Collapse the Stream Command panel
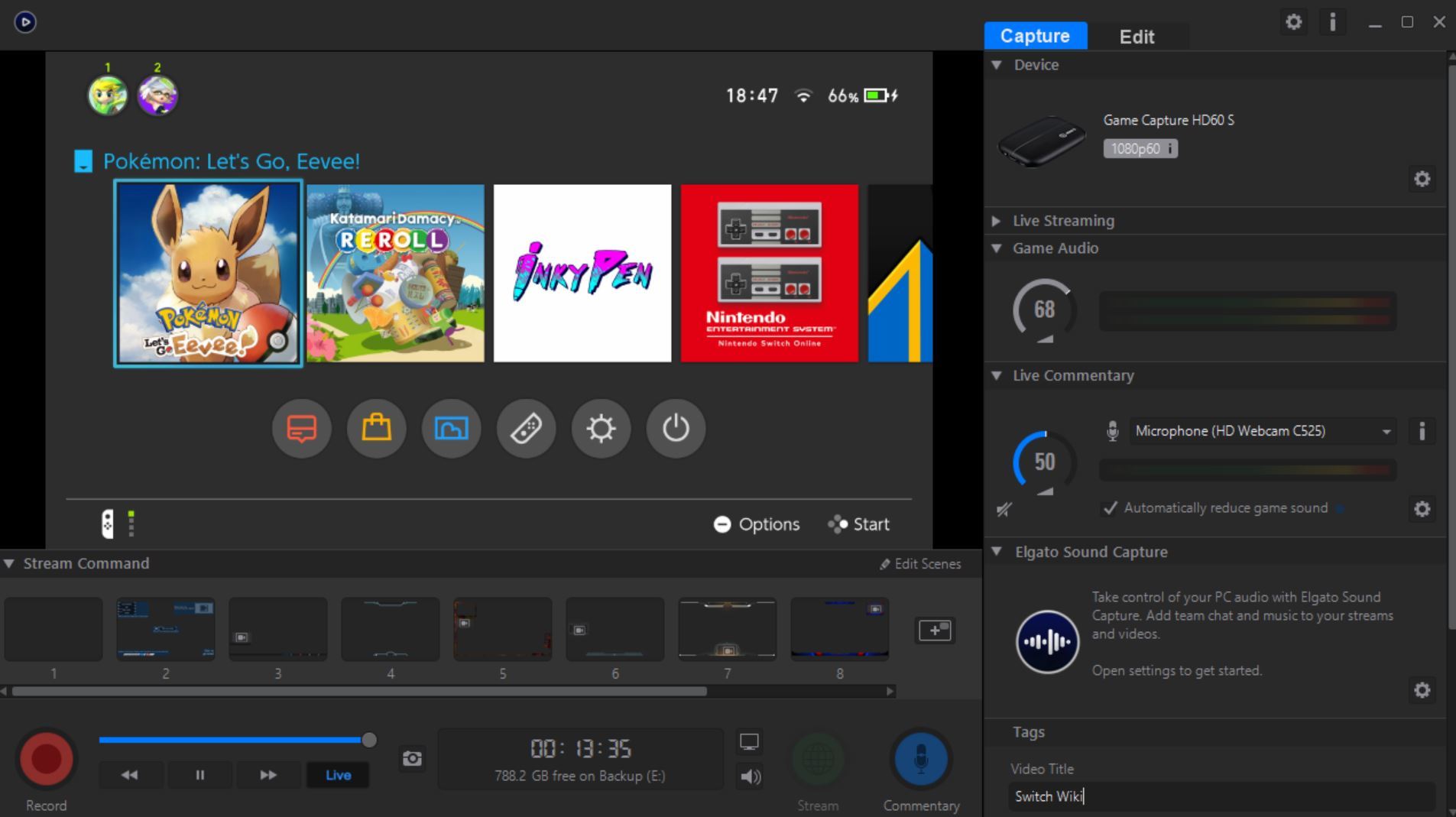The image size is (1456, 817). click(x=8, y=563)
